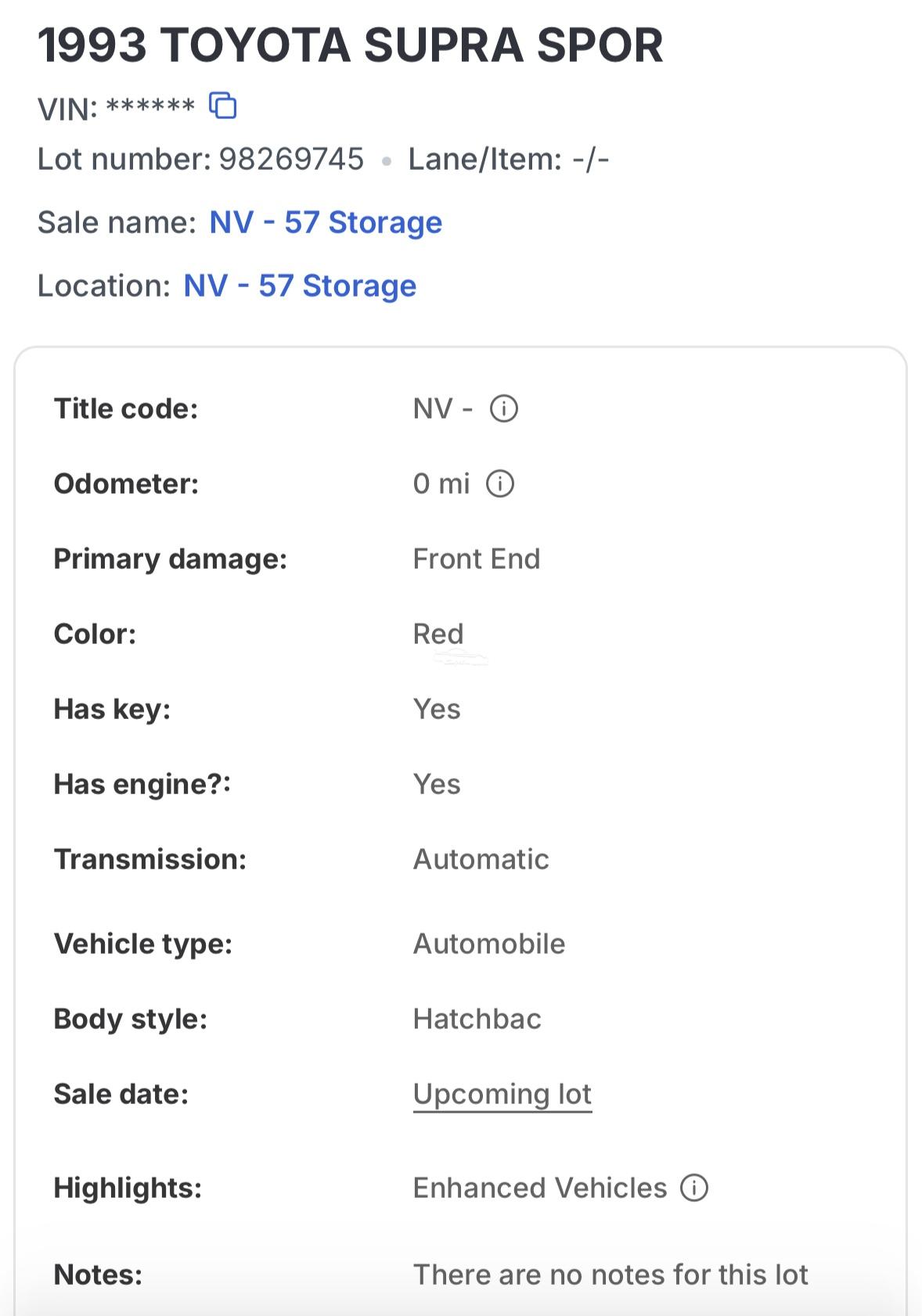
Task: Click the Upcoming lot sale date link
Action: tap(502, 1094)
